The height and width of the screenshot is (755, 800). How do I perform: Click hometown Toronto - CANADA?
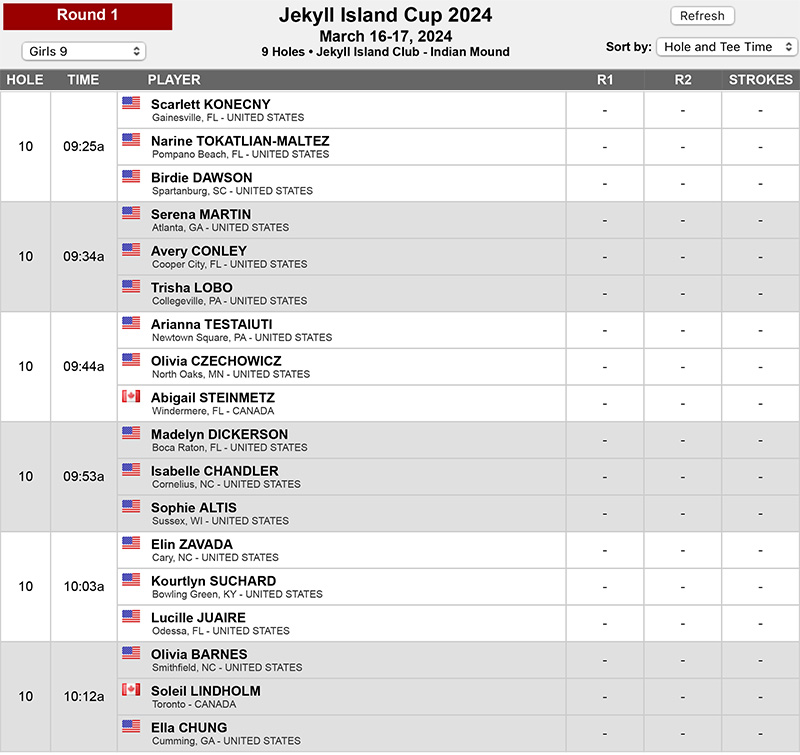[194, 704]
